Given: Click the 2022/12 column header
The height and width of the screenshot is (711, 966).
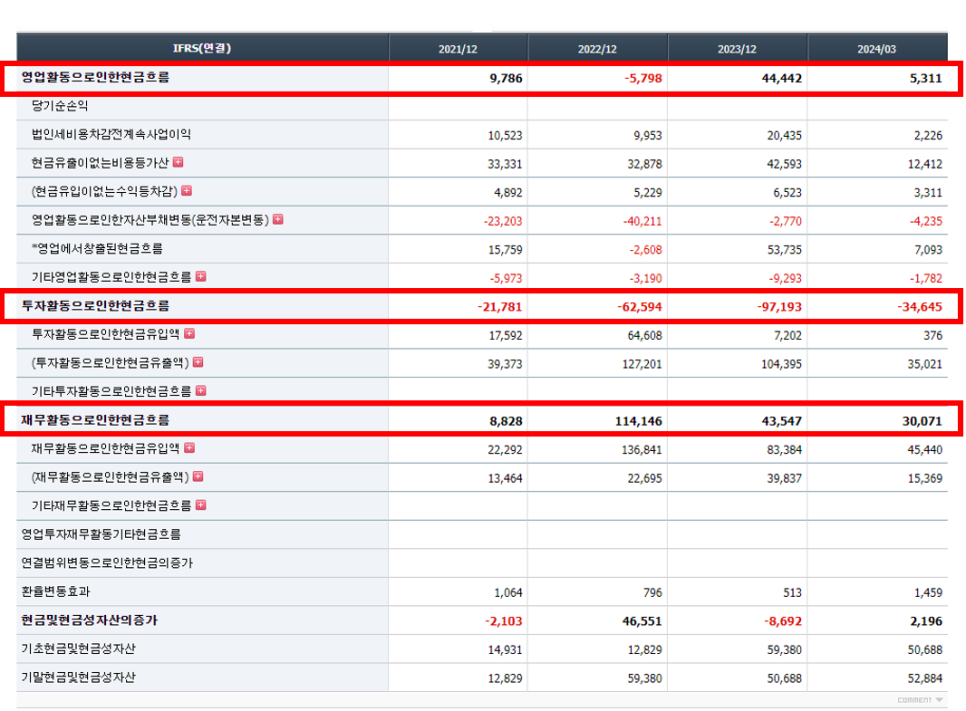Looking at the screenshot, I should (x=597, y=49).
